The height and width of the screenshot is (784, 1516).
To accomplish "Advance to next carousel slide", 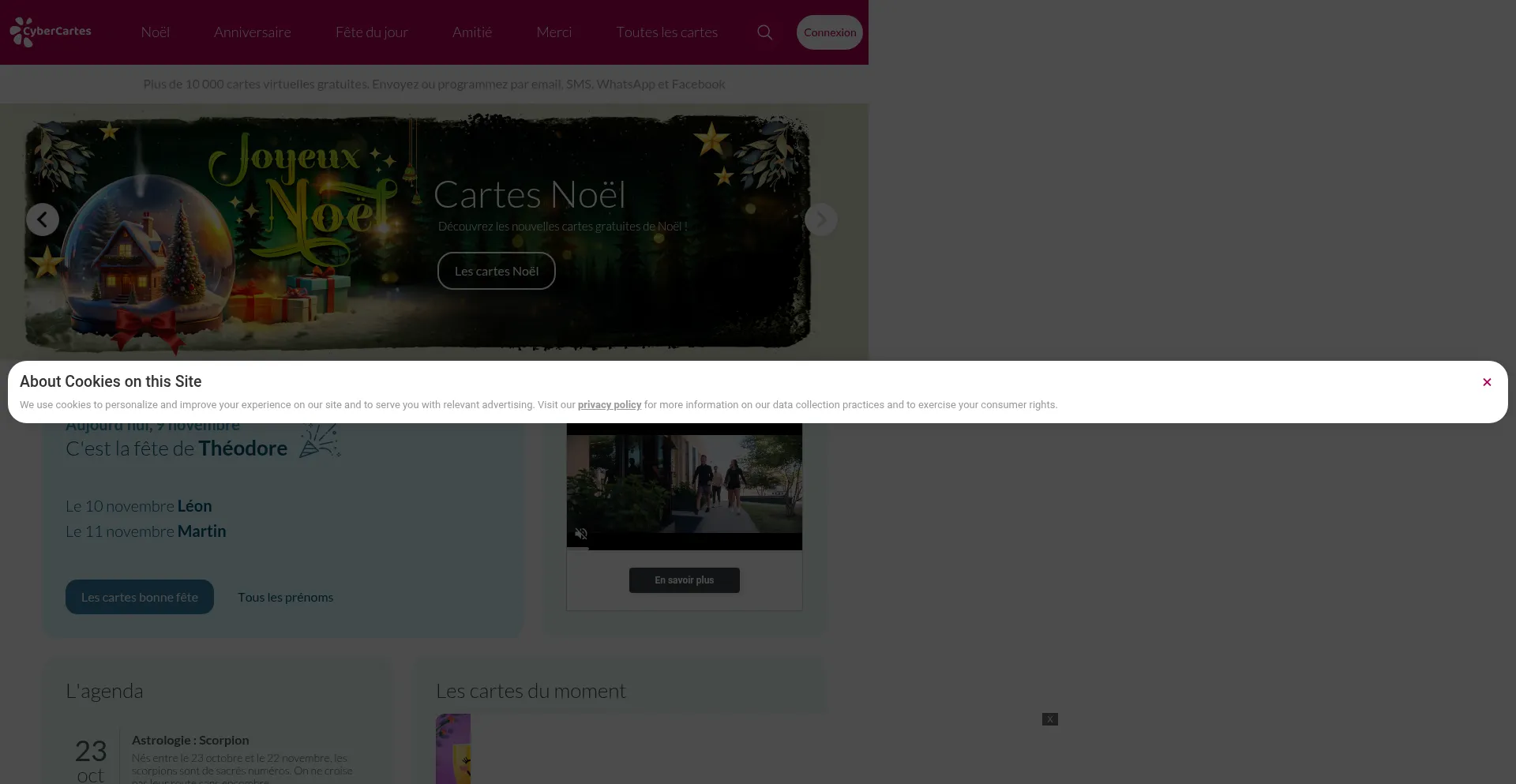I will click(x=821, y=219).
